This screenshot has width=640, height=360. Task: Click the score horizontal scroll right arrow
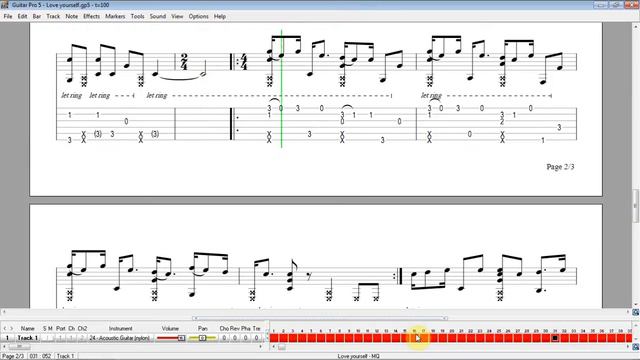[628, 312]
